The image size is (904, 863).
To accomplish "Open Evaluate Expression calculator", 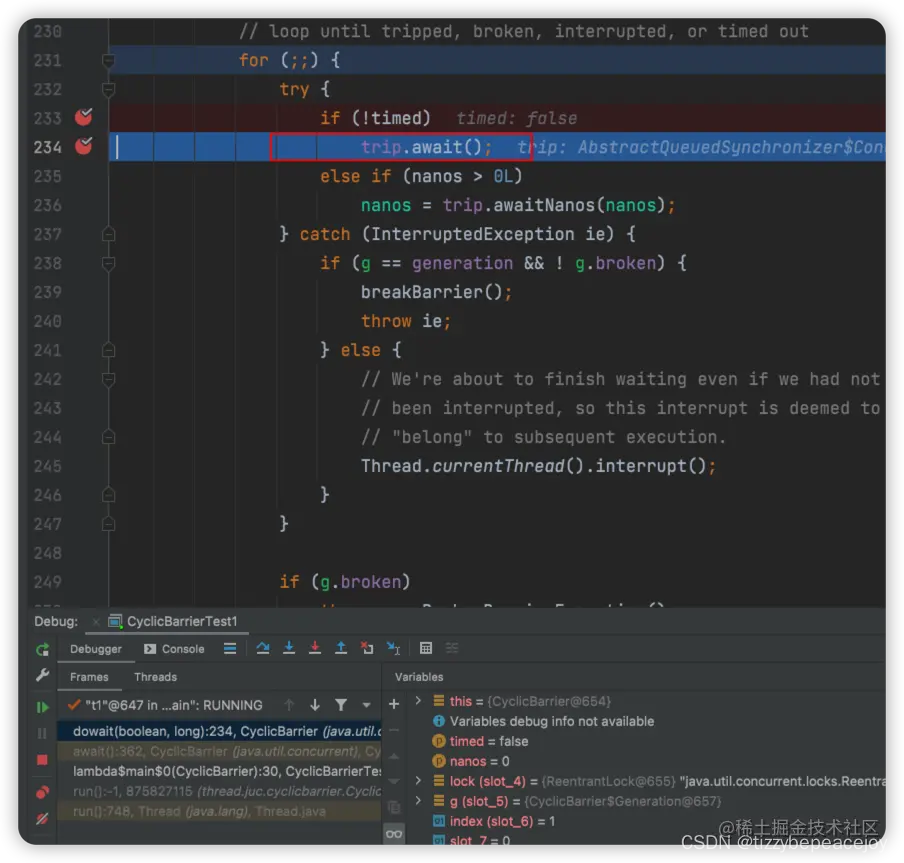I will [x=425, y=649].
